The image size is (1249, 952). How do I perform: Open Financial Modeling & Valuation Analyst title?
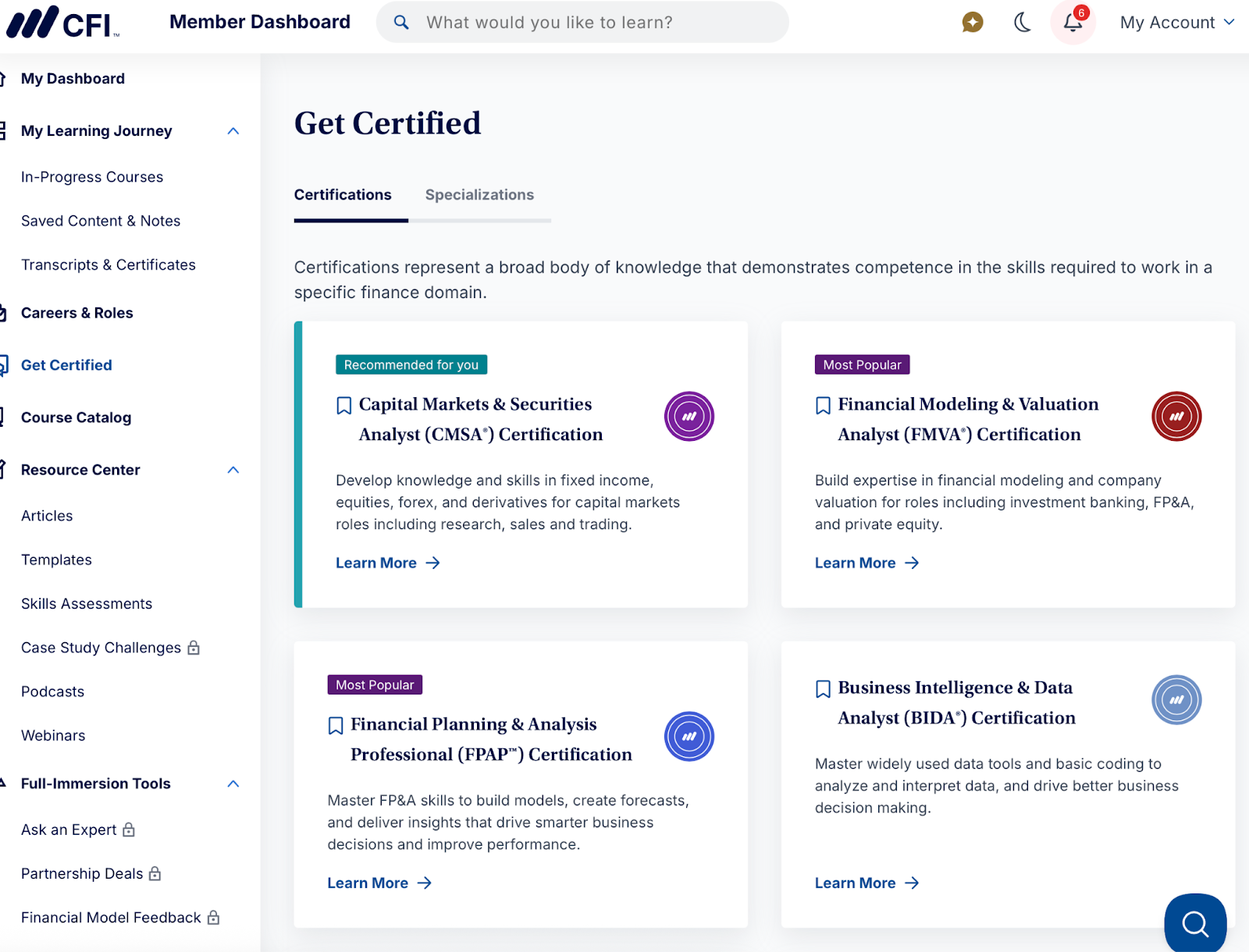tap(968, 419)
